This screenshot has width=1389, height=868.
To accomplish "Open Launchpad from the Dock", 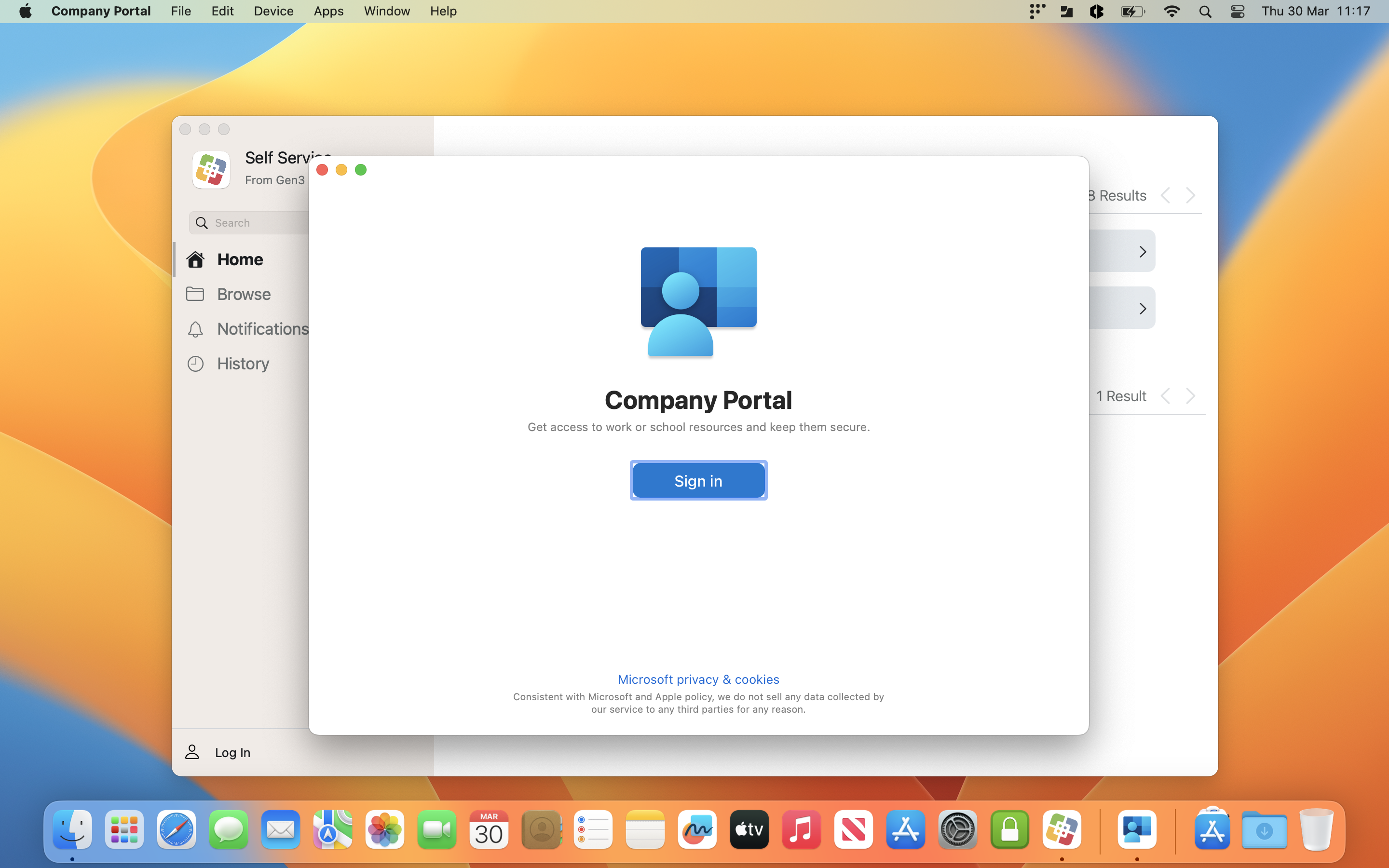I will [x=124, y=829].
